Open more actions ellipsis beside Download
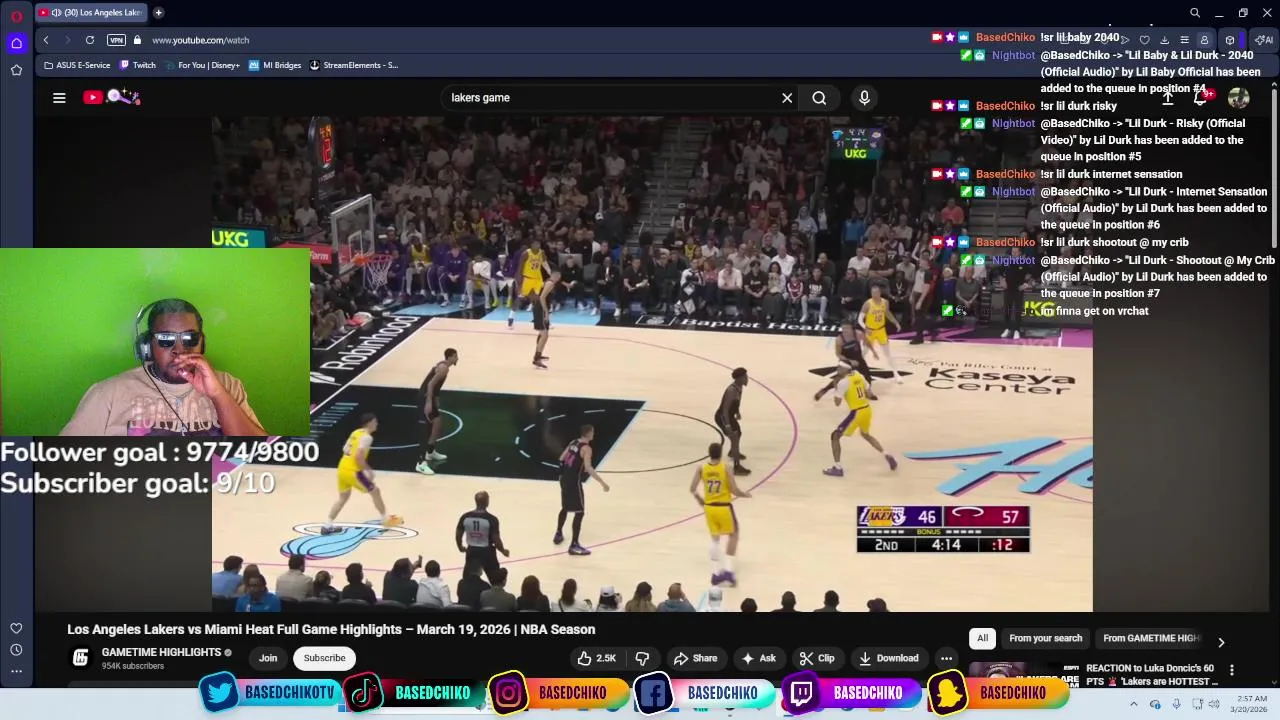 (x=946, y=658)
